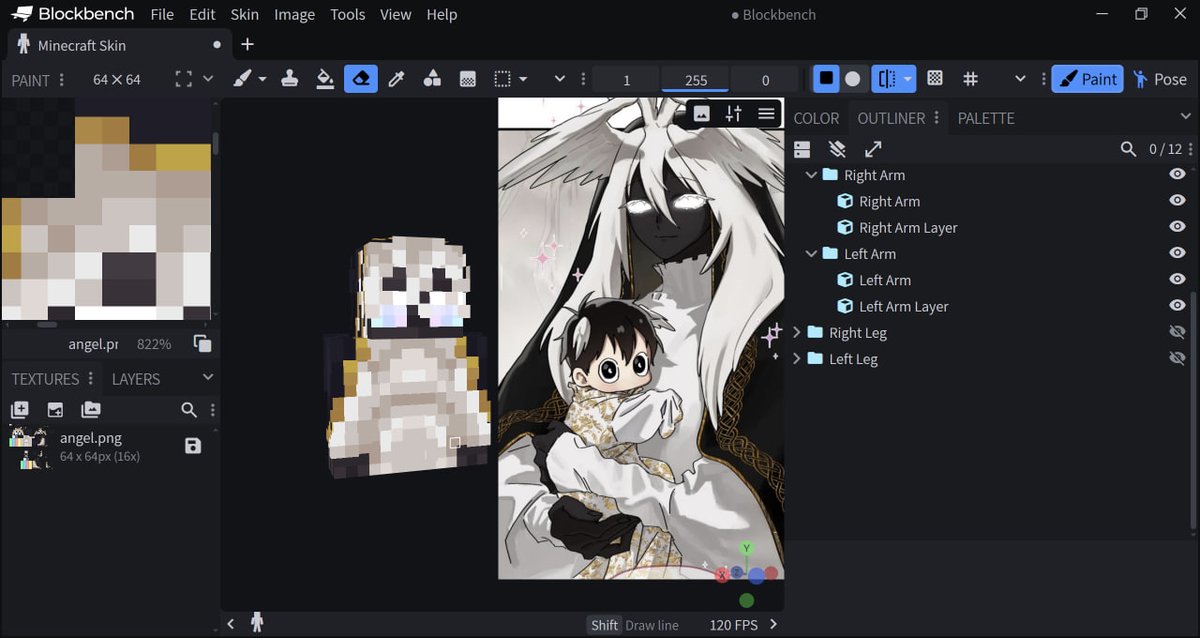Screen dimensions: 1200x638
Task: Select the Left Arm cube in outliner
Action: tap(885, 280)
